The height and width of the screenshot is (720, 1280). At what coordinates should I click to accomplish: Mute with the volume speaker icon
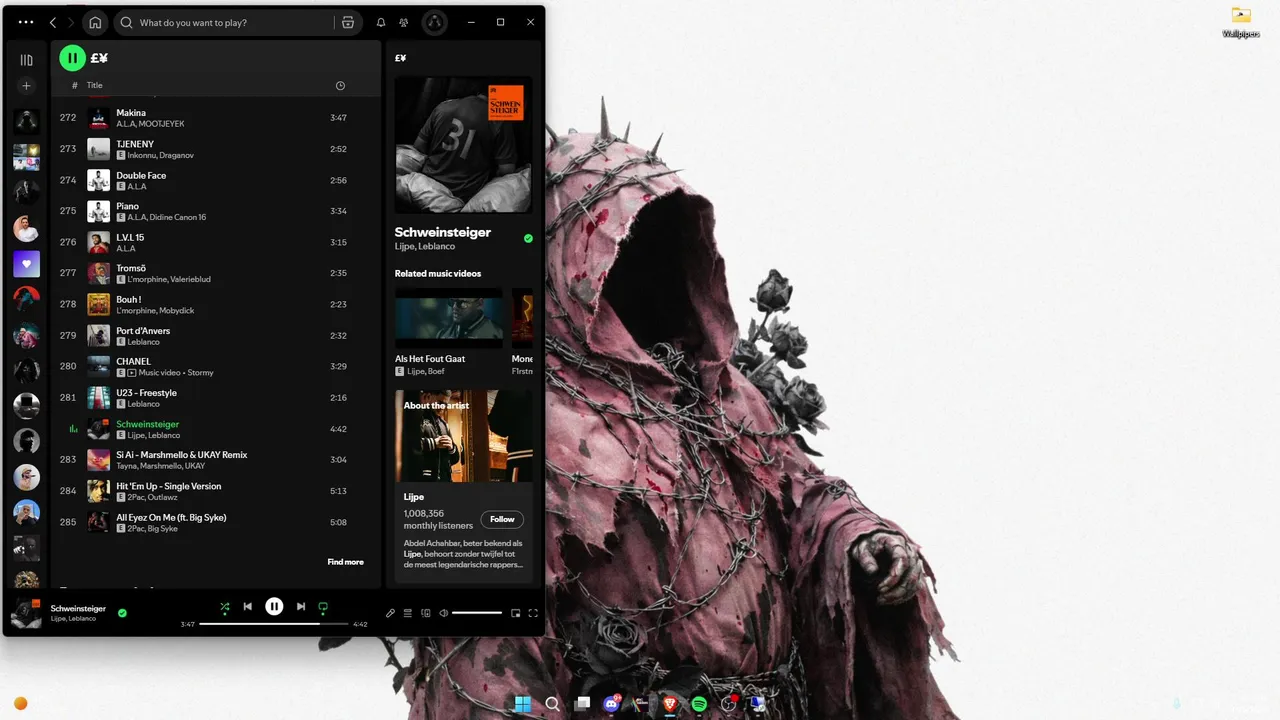tap(443, 613)
